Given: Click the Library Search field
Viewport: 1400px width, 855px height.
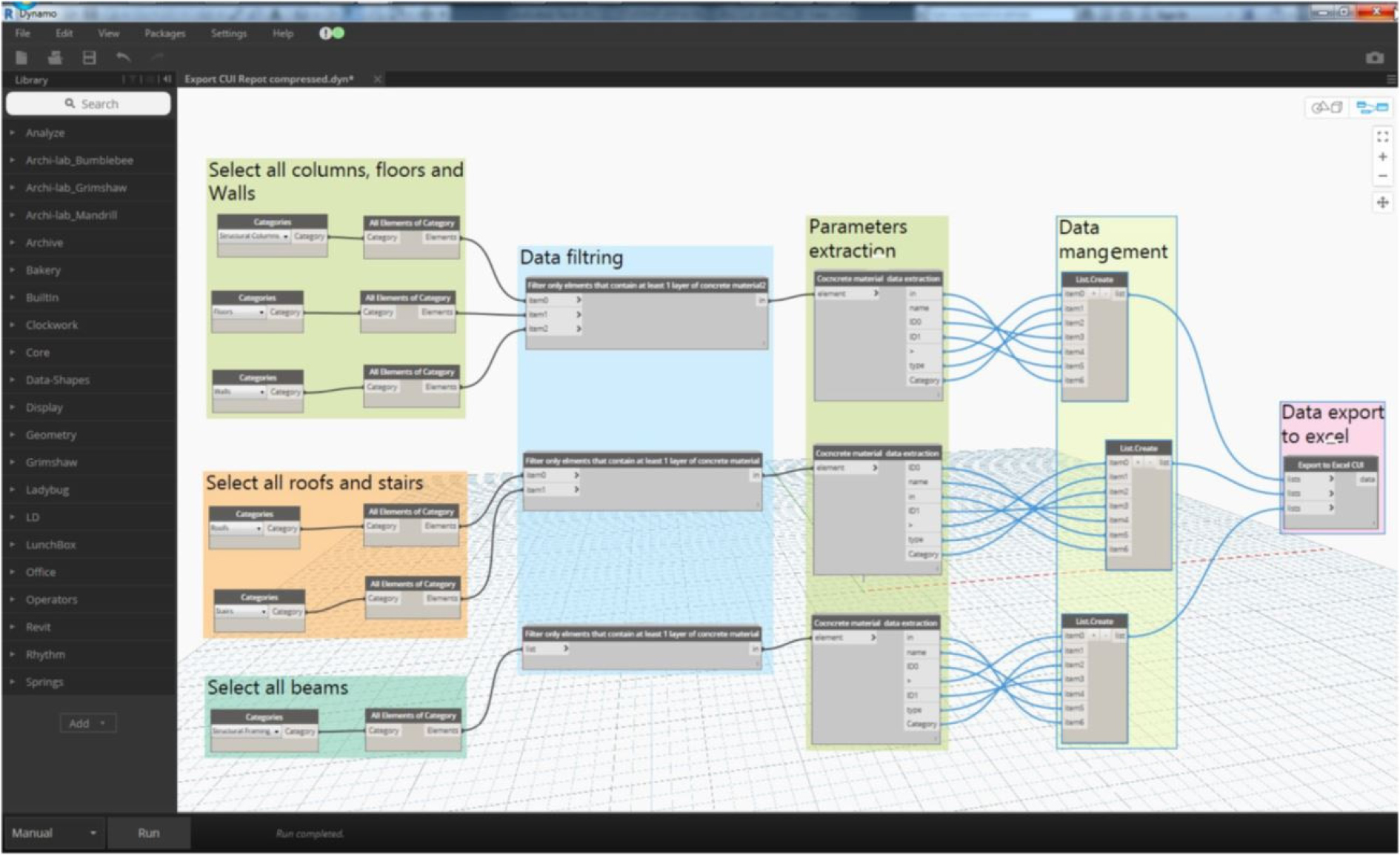Looking at the screenshot, I should click(89, 104).
